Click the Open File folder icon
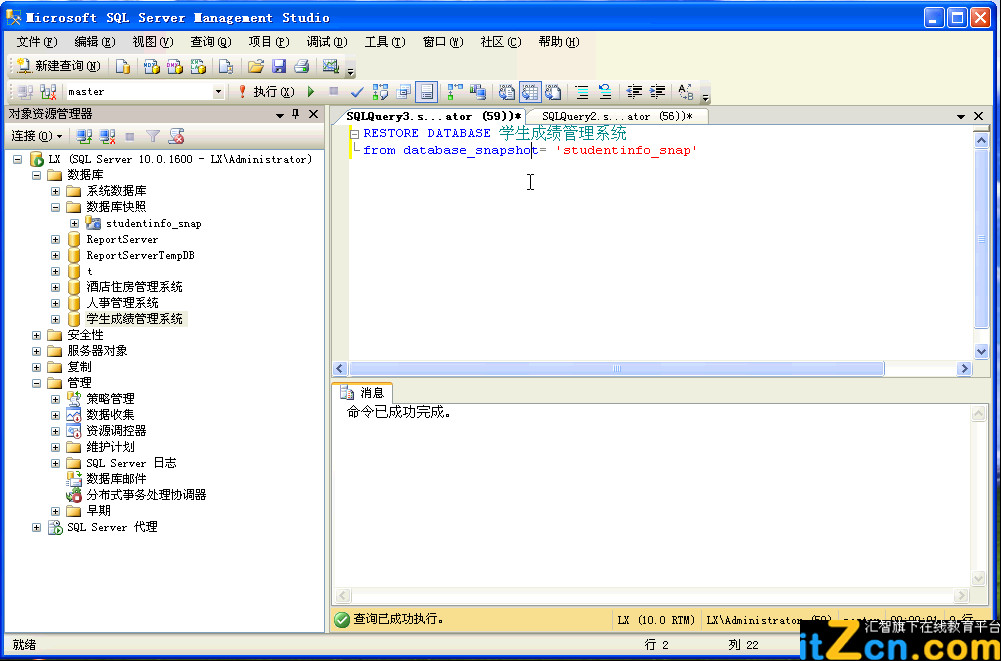Image resolution: width=1001 pixels, height=661 pixels. tap(256, 66)
